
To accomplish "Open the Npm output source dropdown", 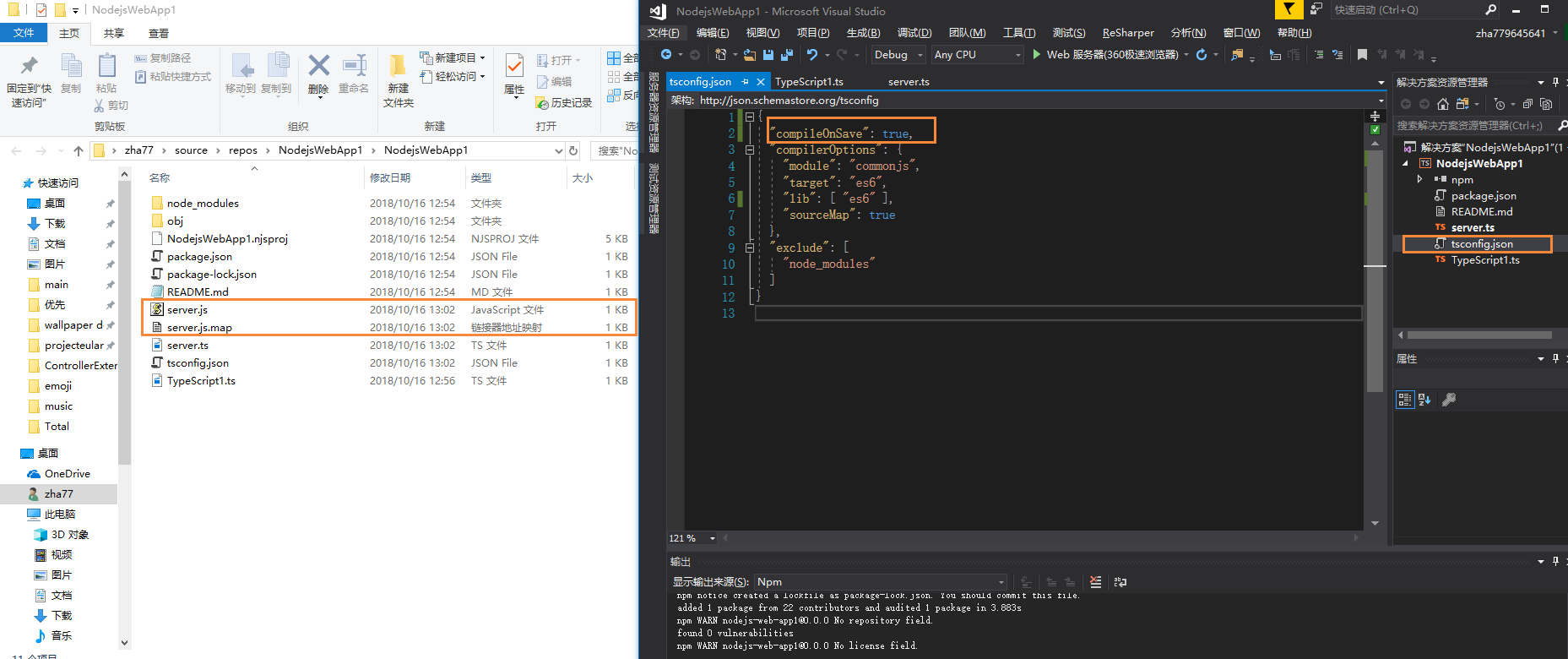I will click(881, 582).
